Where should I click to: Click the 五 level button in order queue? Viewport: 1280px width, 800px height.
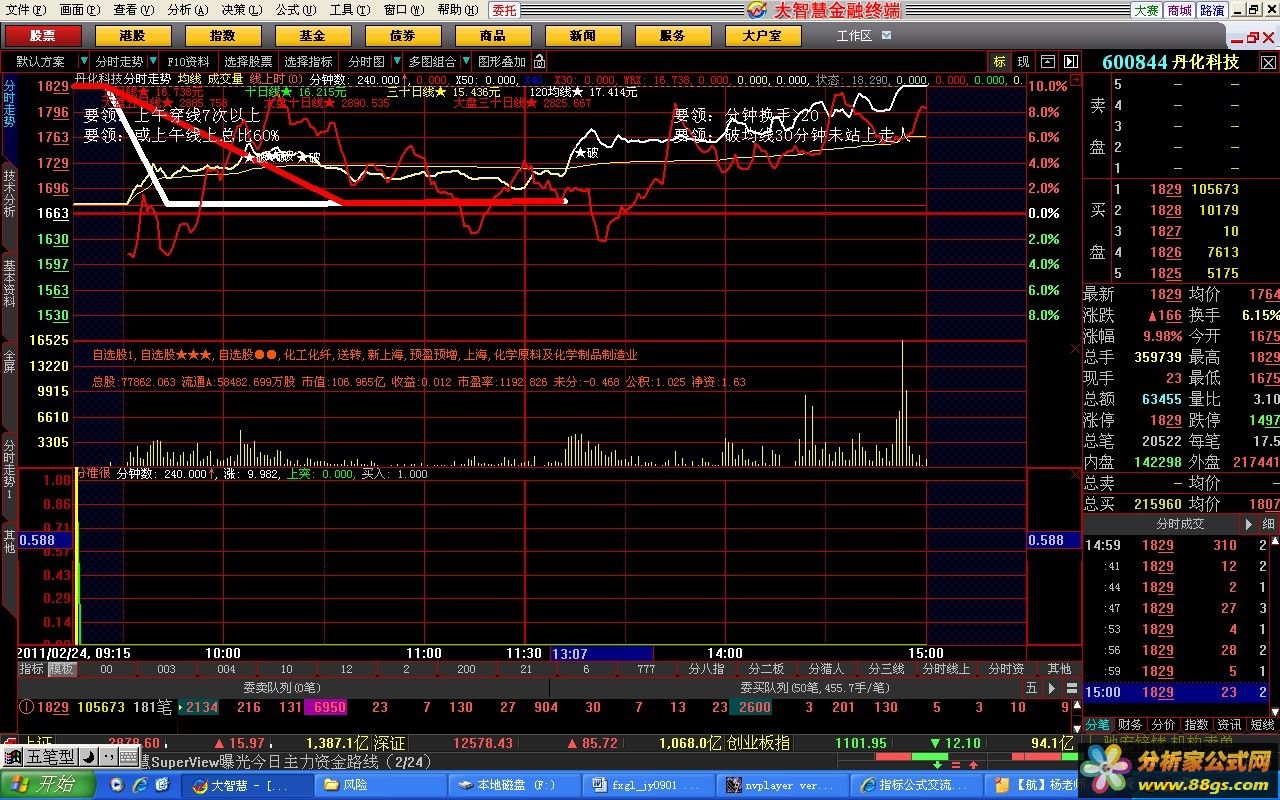(x=1031, y=688)
